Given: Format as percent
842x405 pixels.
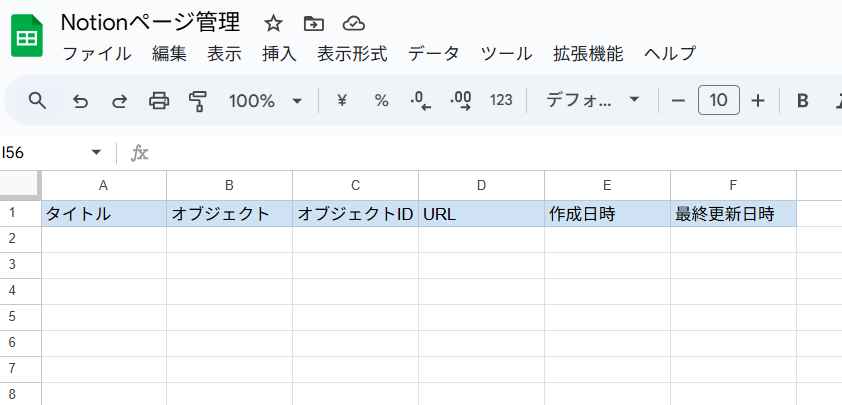Looking at the screenshot, I should pos(381,100).
